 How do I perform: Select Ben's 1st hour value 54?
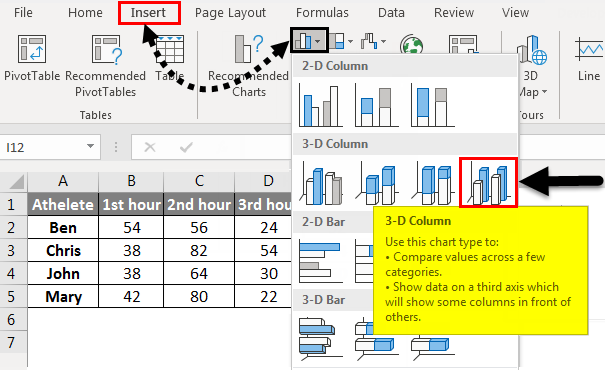click(131, 227)
